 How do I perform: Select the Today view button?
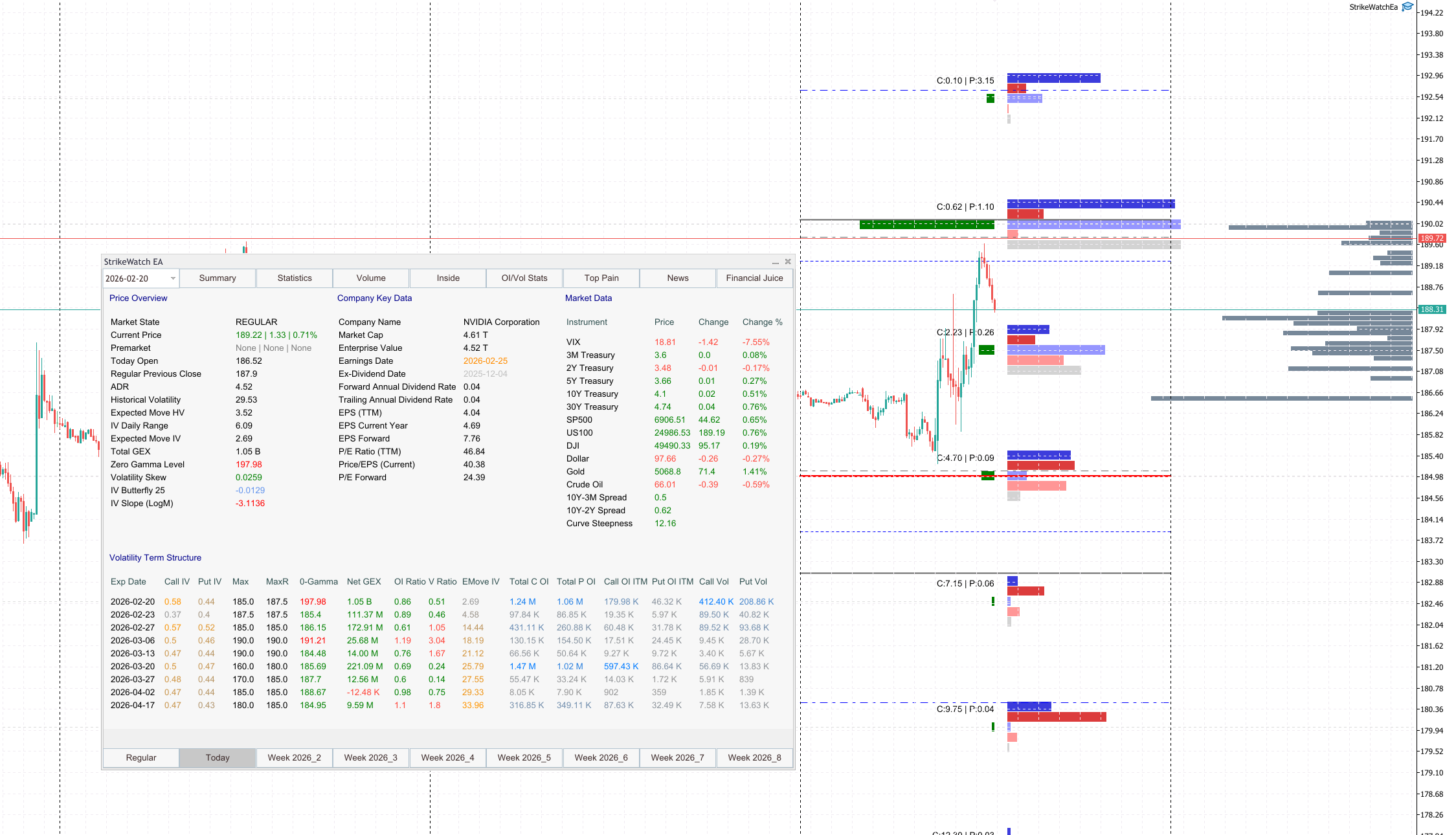tap(217, 757)
